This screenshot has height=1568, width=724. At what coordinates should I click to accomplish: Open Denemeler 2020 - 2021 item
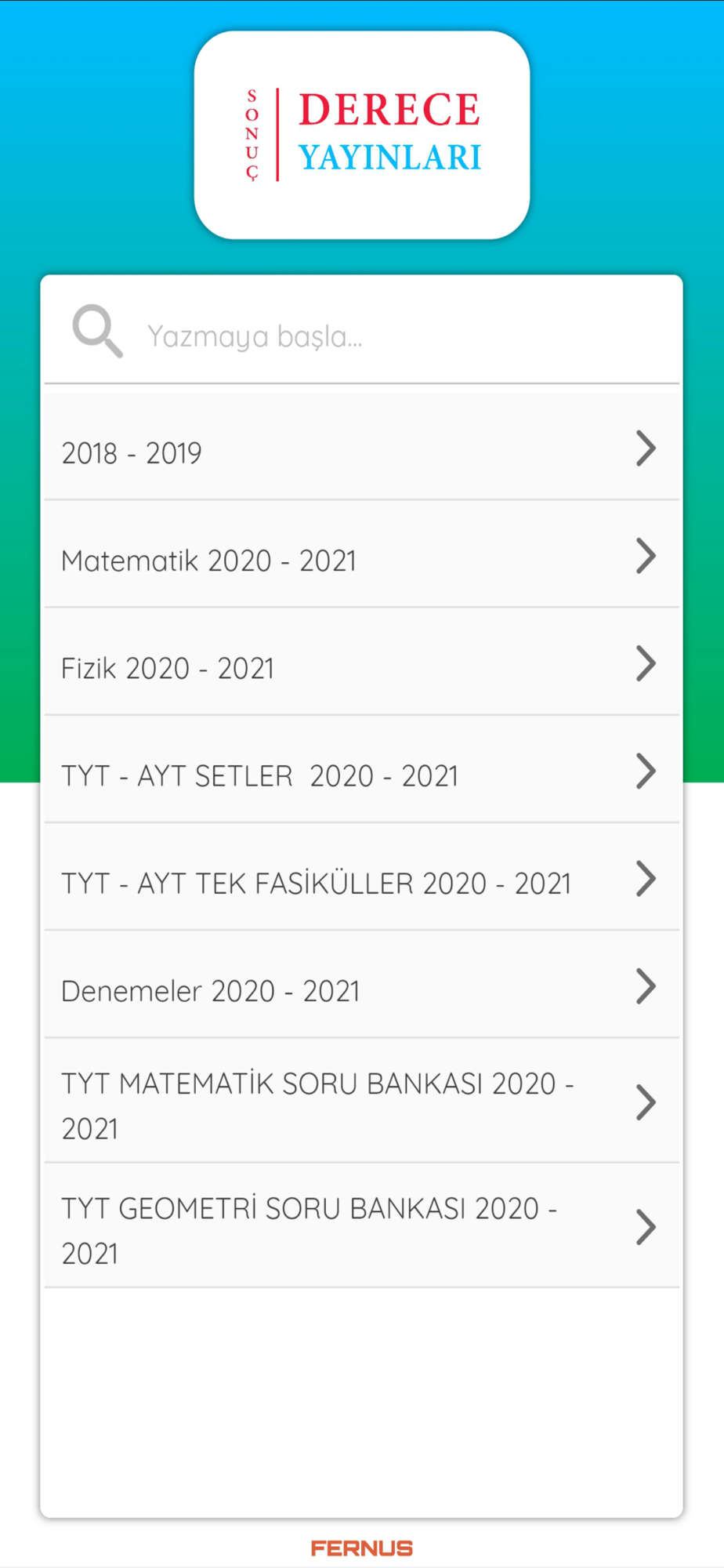pyautogui.click(x=362, y=985)
